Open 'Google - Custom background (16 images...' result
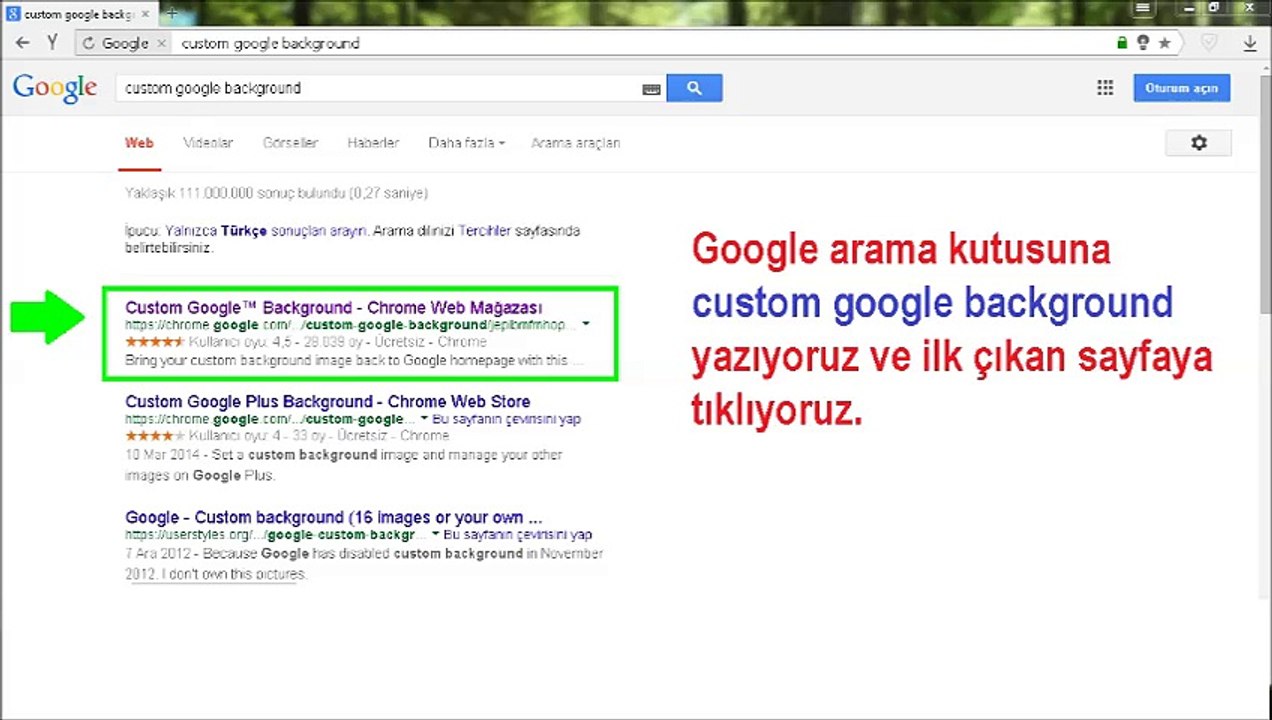1272x720 pixels. click(x=334, y=517)
